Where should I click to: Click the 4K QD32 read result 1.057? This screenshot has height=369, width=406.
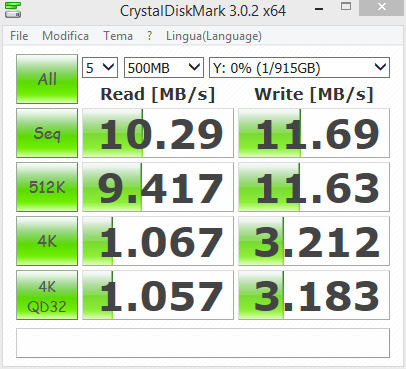coord(158,295)
